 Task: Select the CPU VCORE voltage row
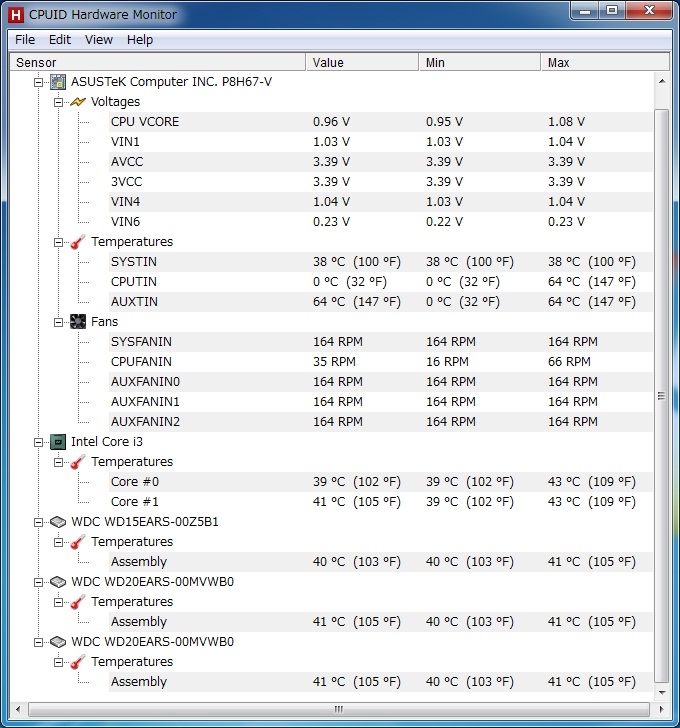coord(381,122)
